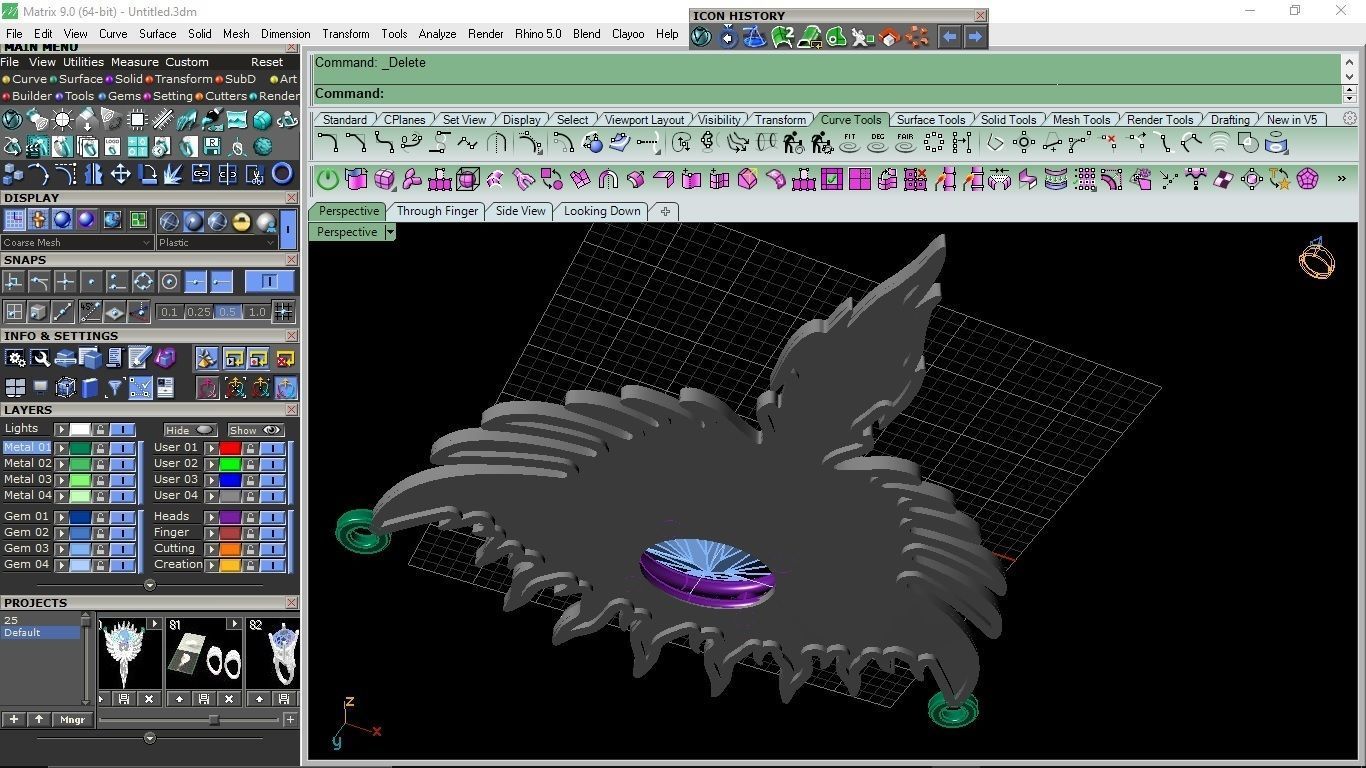
Task: Click the FIT curve tool icon
Action: pos(850,143)
